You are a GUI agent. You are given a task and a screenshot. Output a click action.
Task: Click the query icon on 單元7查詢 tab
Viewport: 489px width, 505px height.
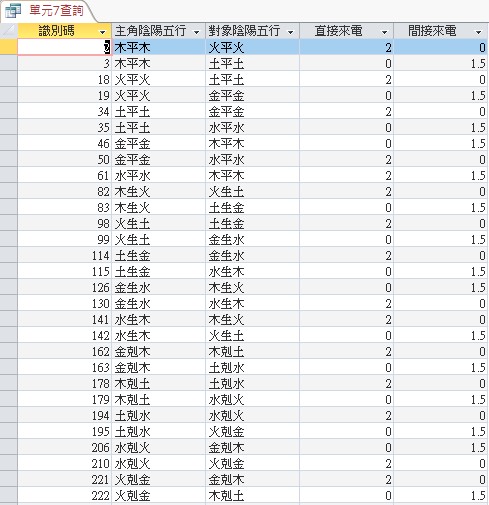(13, 11)
